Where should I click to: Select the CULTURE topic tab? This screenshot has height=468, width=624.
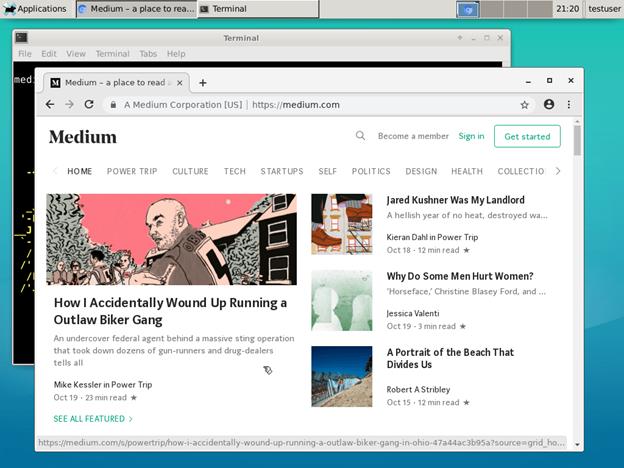[x=190, y=171]
